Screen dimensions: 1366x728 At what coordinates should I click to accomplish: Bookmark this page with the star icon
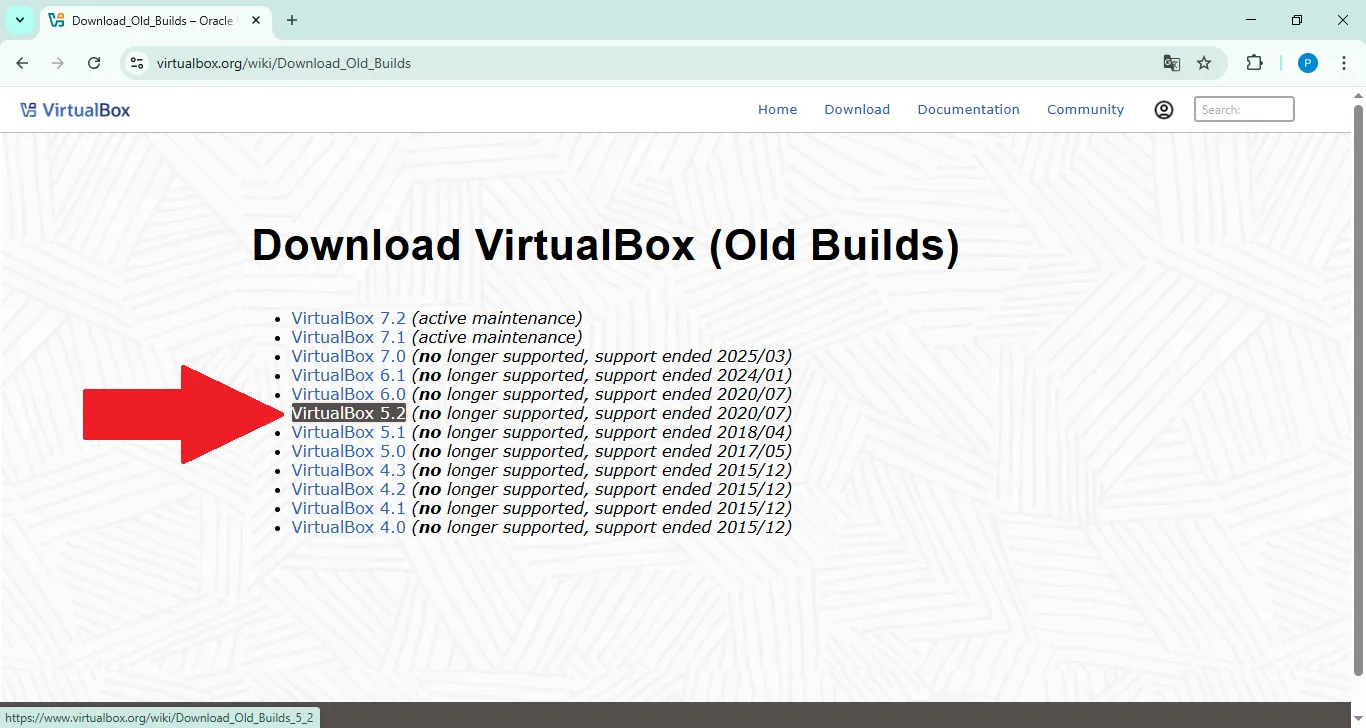point(1204,62)
